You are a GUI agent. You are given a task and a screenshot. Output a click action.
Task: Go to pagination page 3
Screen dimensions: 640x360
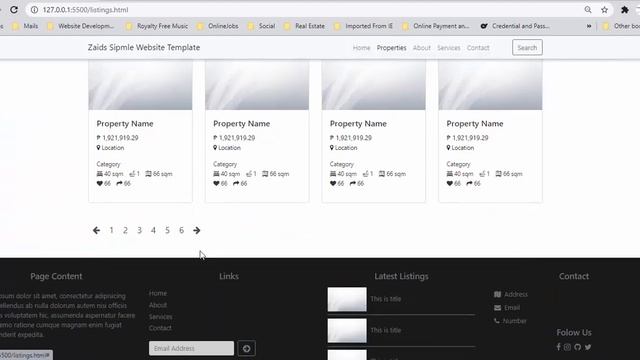[x=140, y=230]
